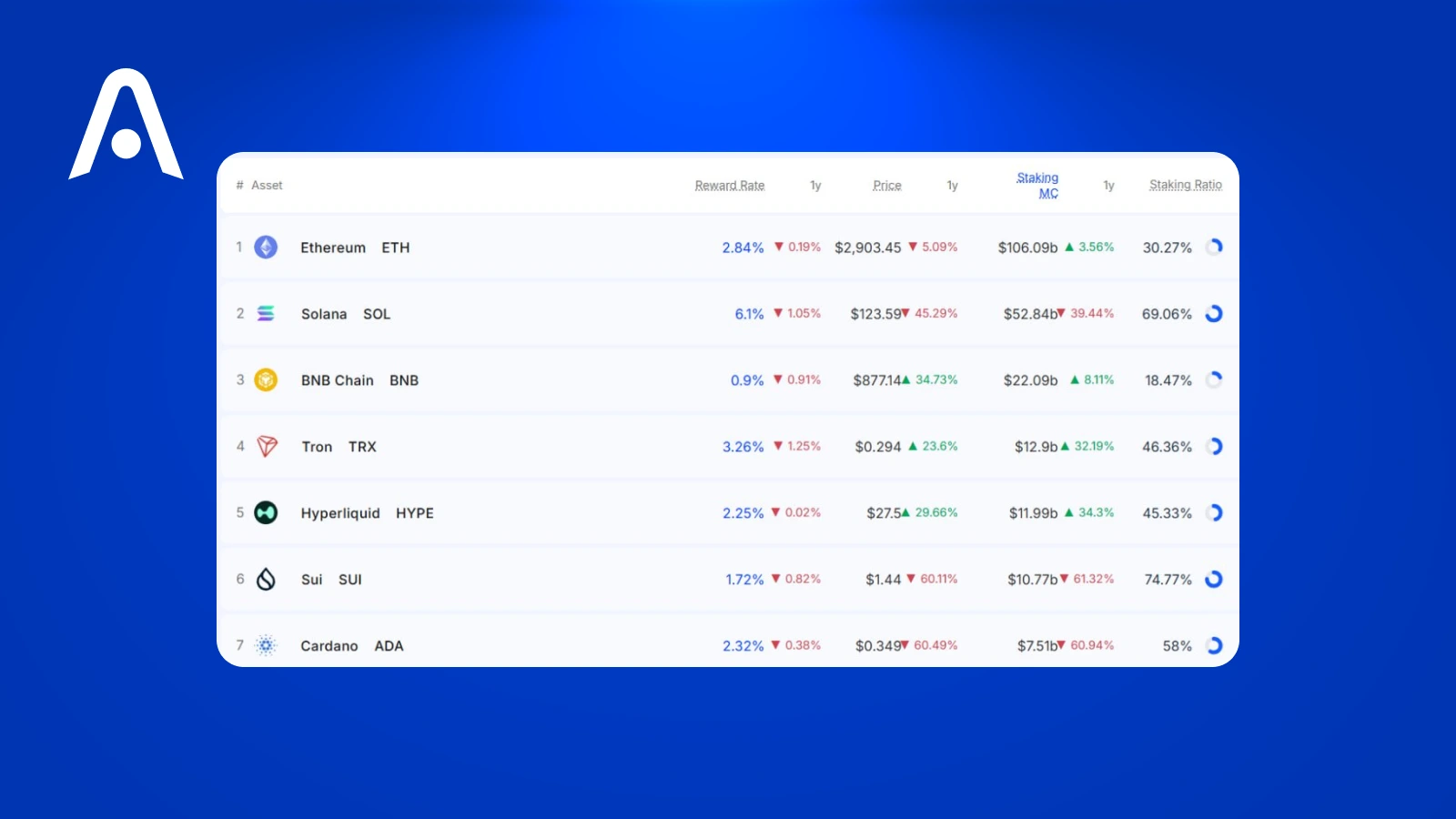Image resolution: width=1456 pixels, height=819 pixels.
Task: Click the Hyperliquid HYPE icon
Action: pos(265,512)
